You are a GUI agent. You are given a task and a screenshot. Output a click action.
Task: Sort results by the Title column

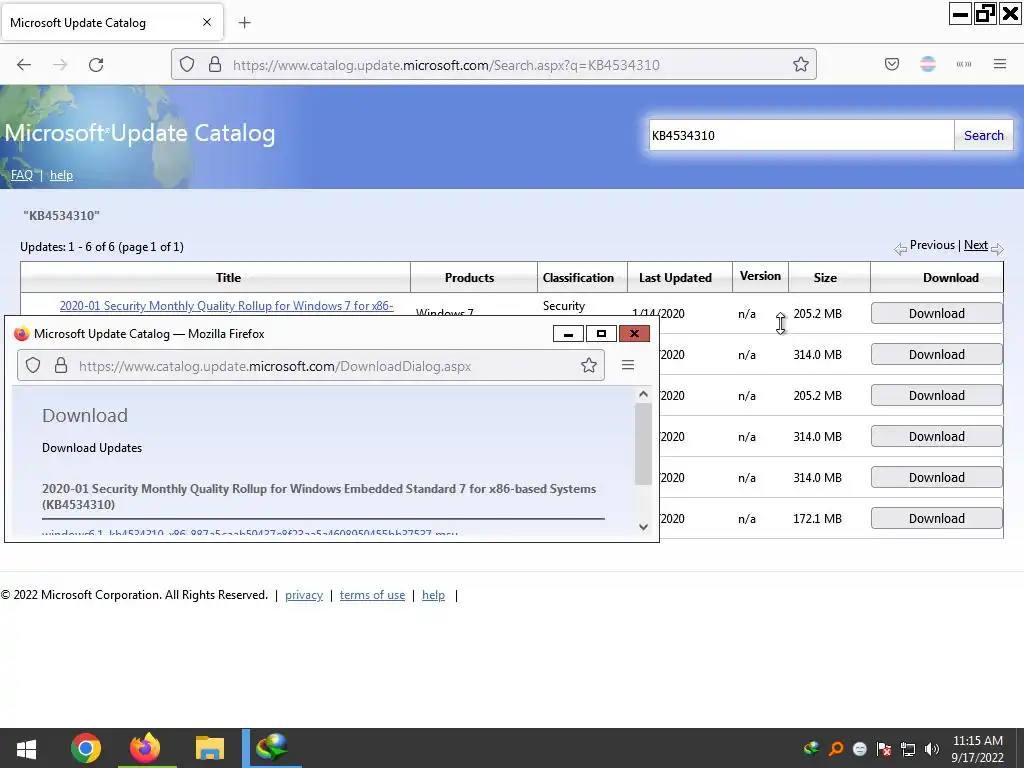tap(228, 278)
